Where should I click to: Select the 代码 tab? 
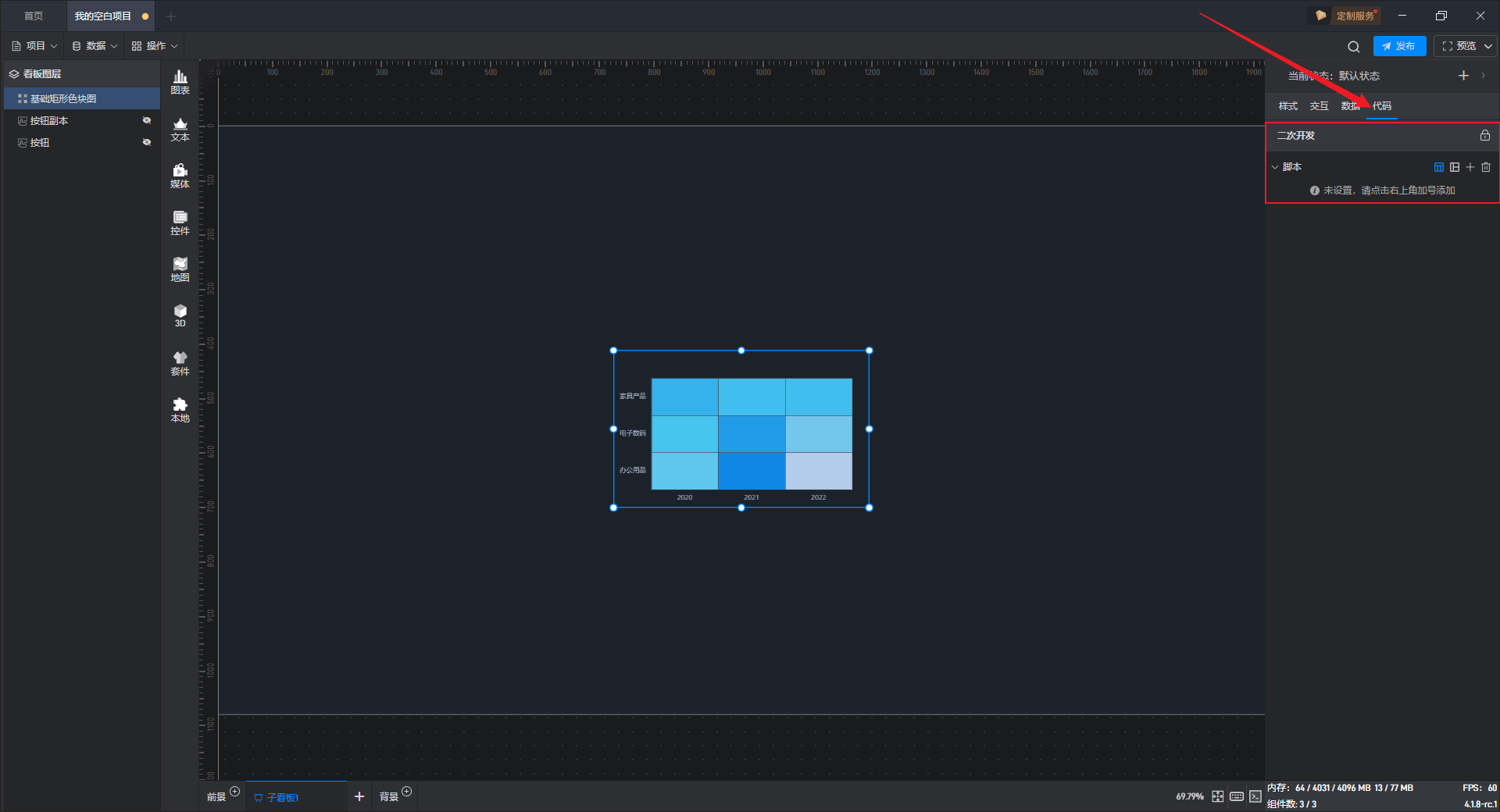1381,106
